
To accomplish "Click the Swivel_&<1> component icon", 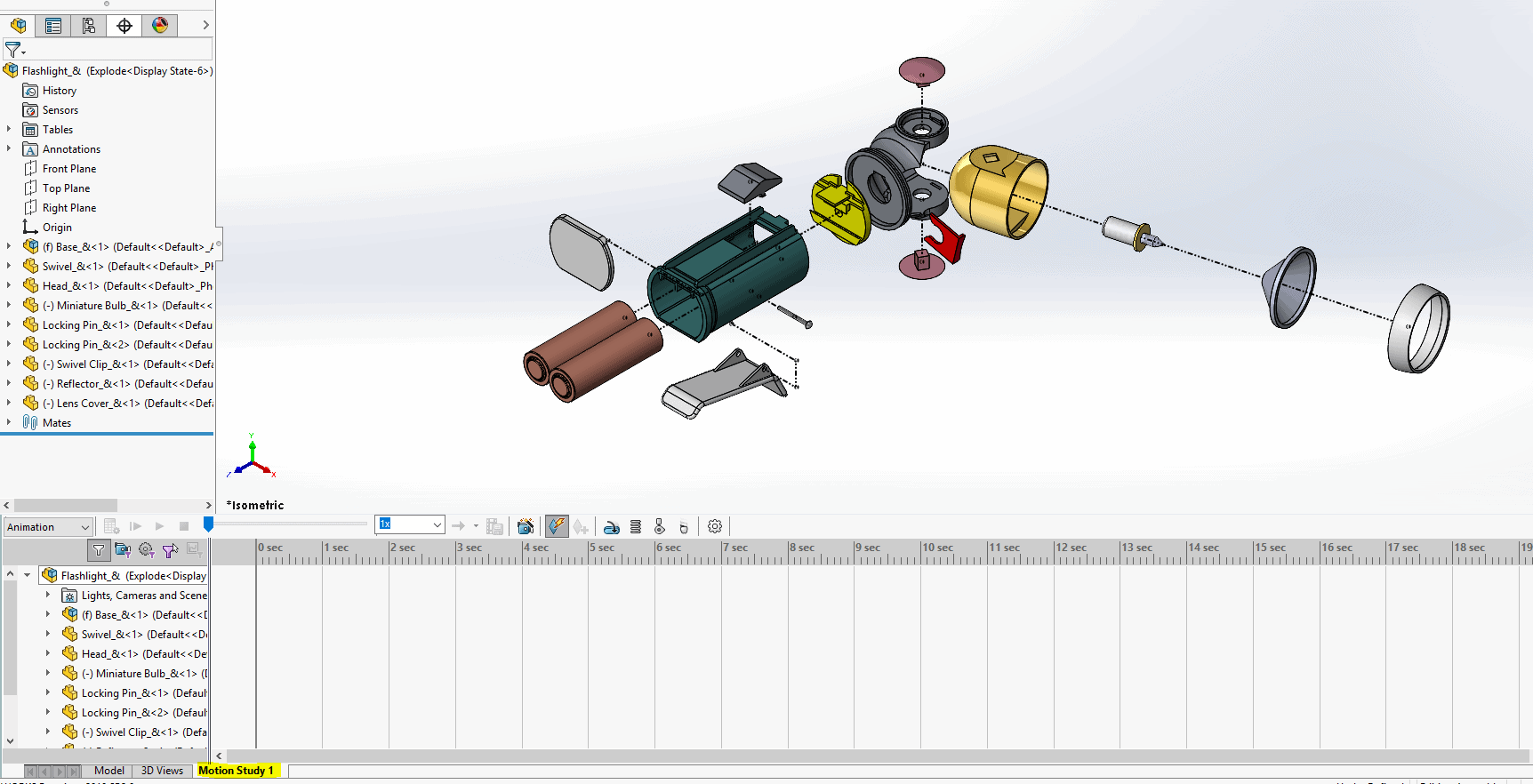I will pyautogui.click(x=30, y=266).
